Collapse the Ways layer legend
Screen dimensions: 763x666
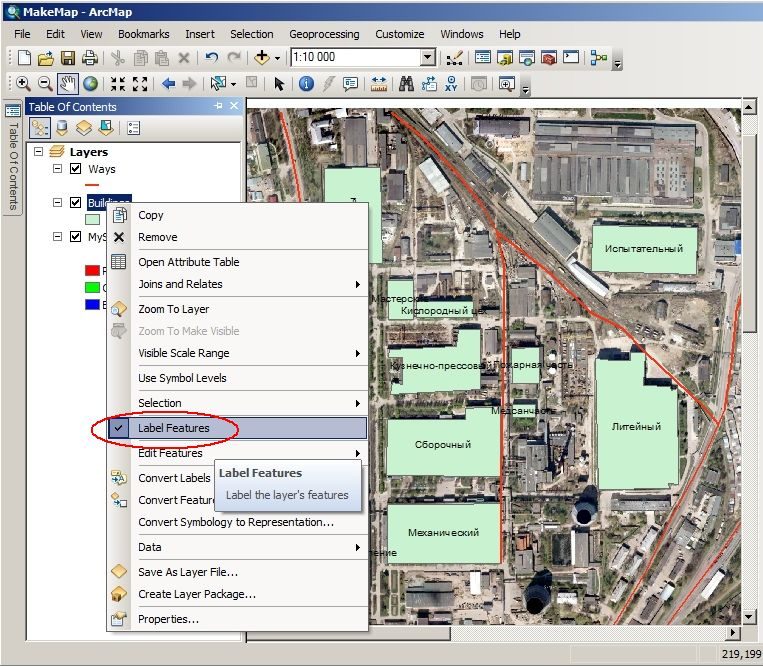point(57,169)
